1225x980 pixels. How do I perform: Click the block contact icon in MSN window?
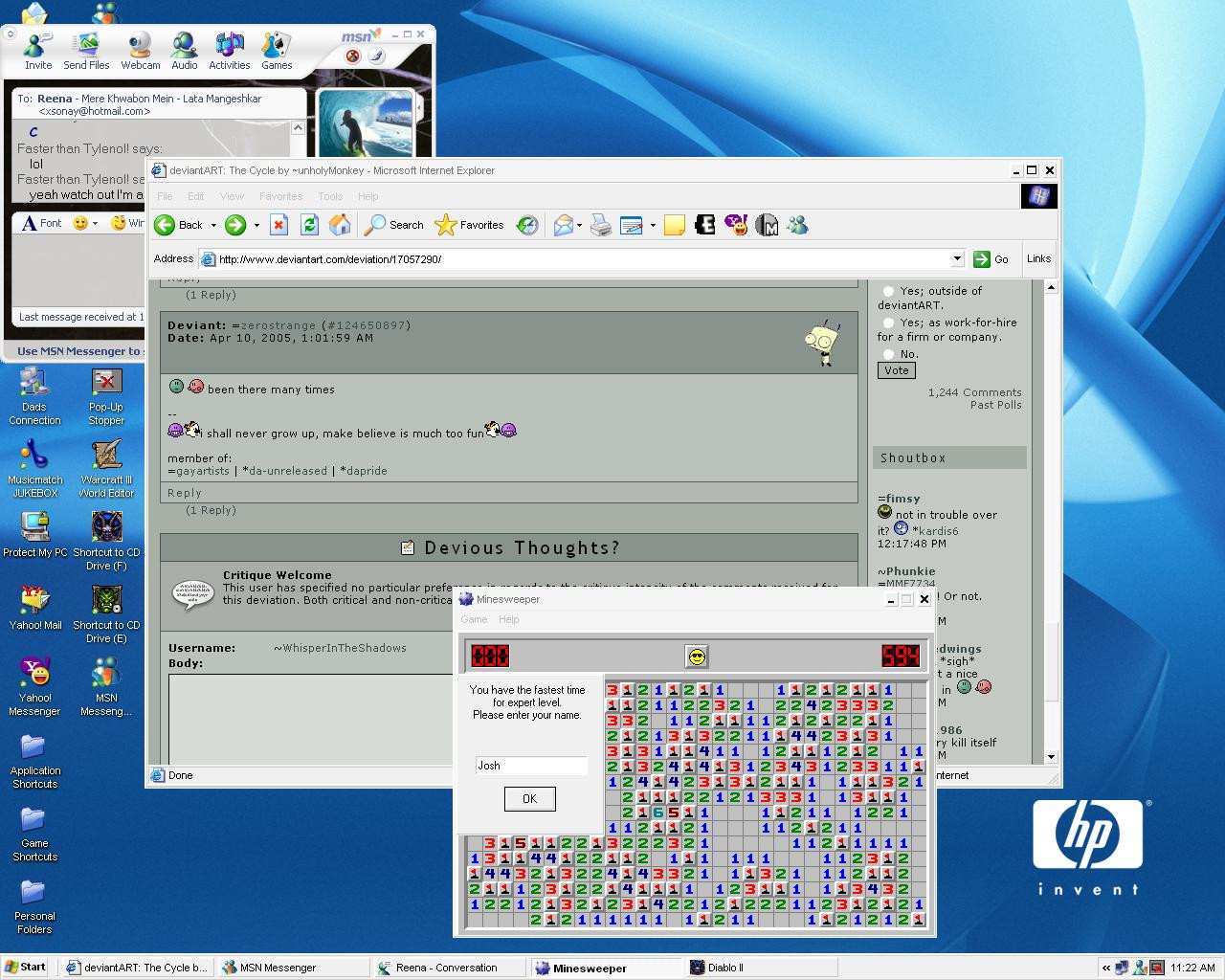pos(352,56)
